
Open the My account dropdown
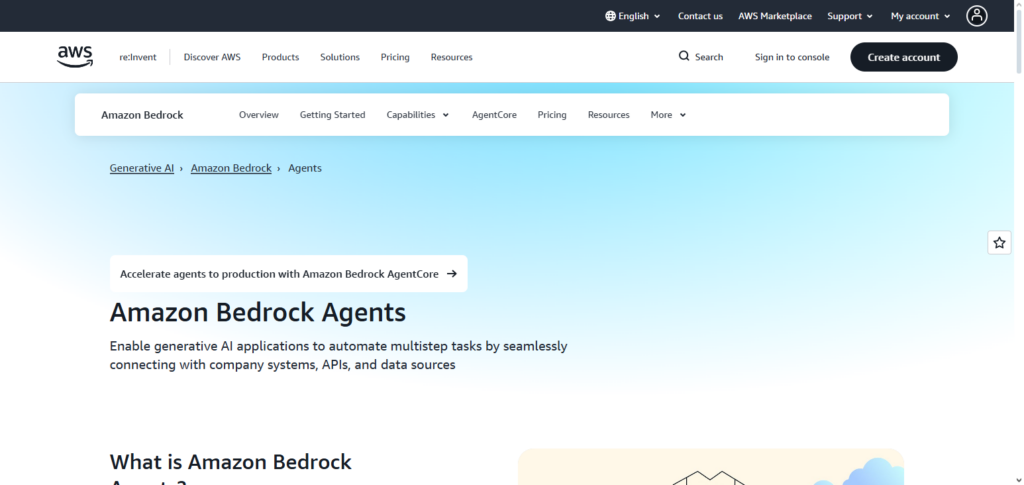click(920, 16)
